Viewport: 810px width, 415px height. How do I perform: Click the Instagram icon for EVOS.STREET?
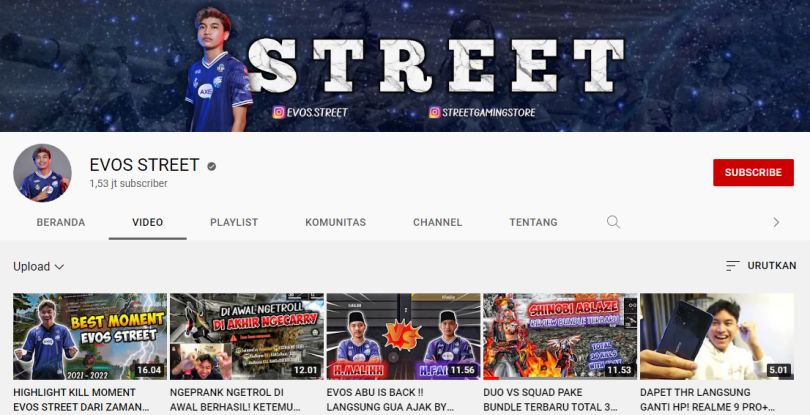(278, 112)
